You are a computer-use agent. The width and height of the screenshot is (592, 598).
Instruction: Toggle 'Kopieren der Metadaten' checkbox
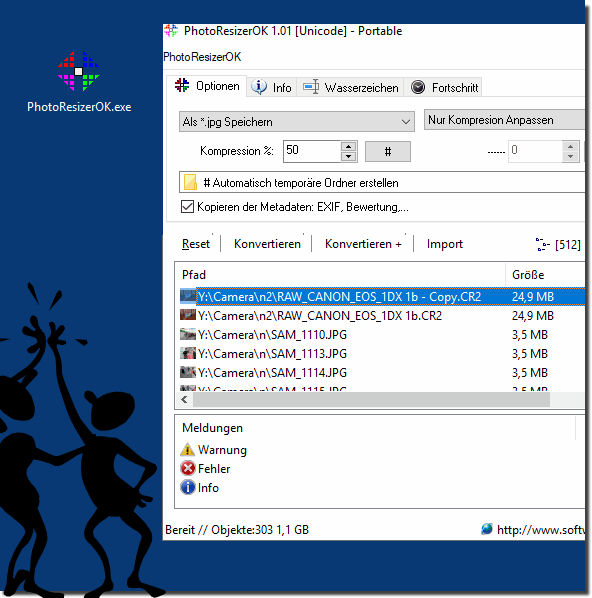tap(187, 207)
